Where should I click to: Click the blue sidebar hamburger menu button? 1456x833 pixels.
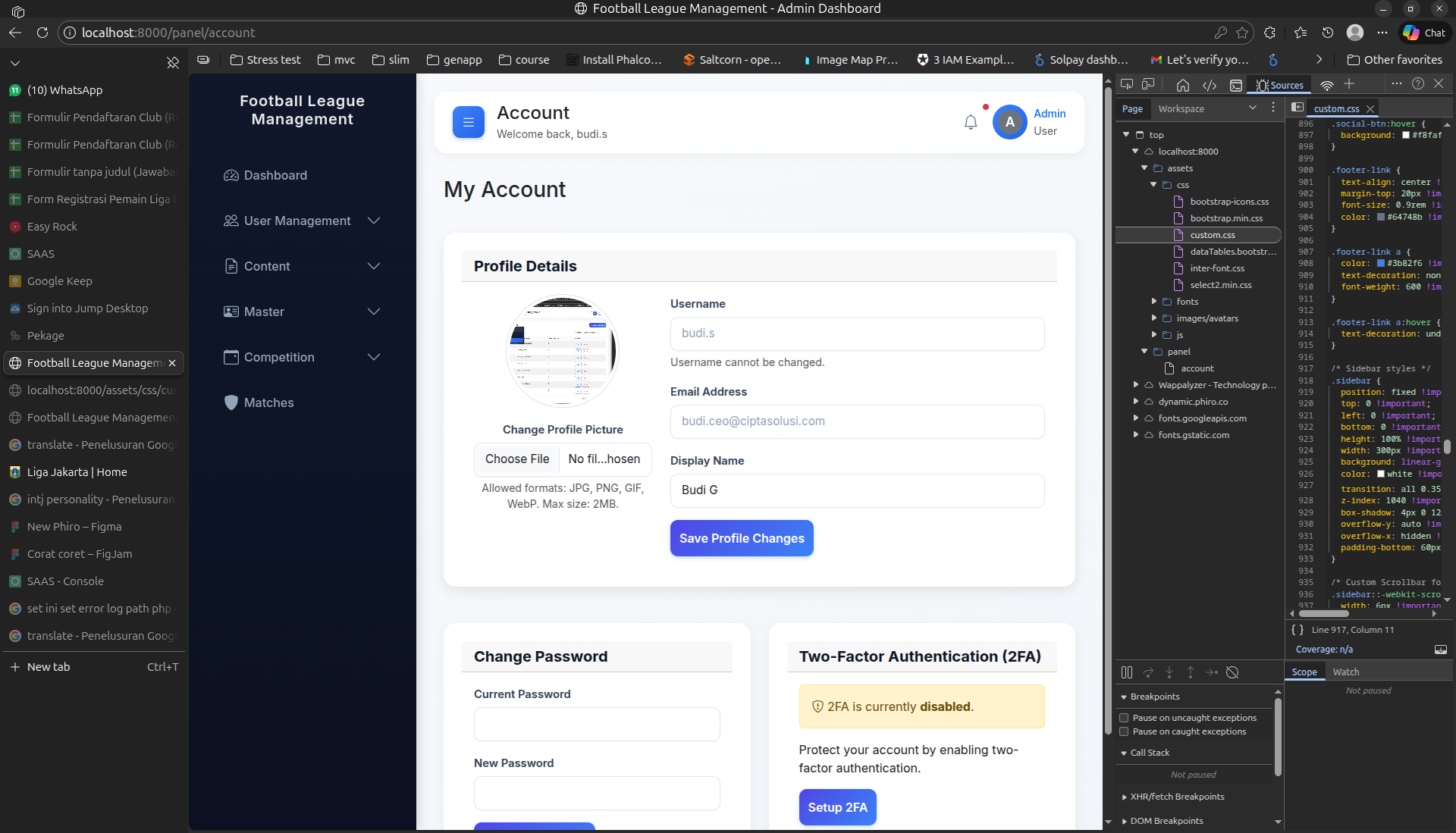tap(468, 122)
